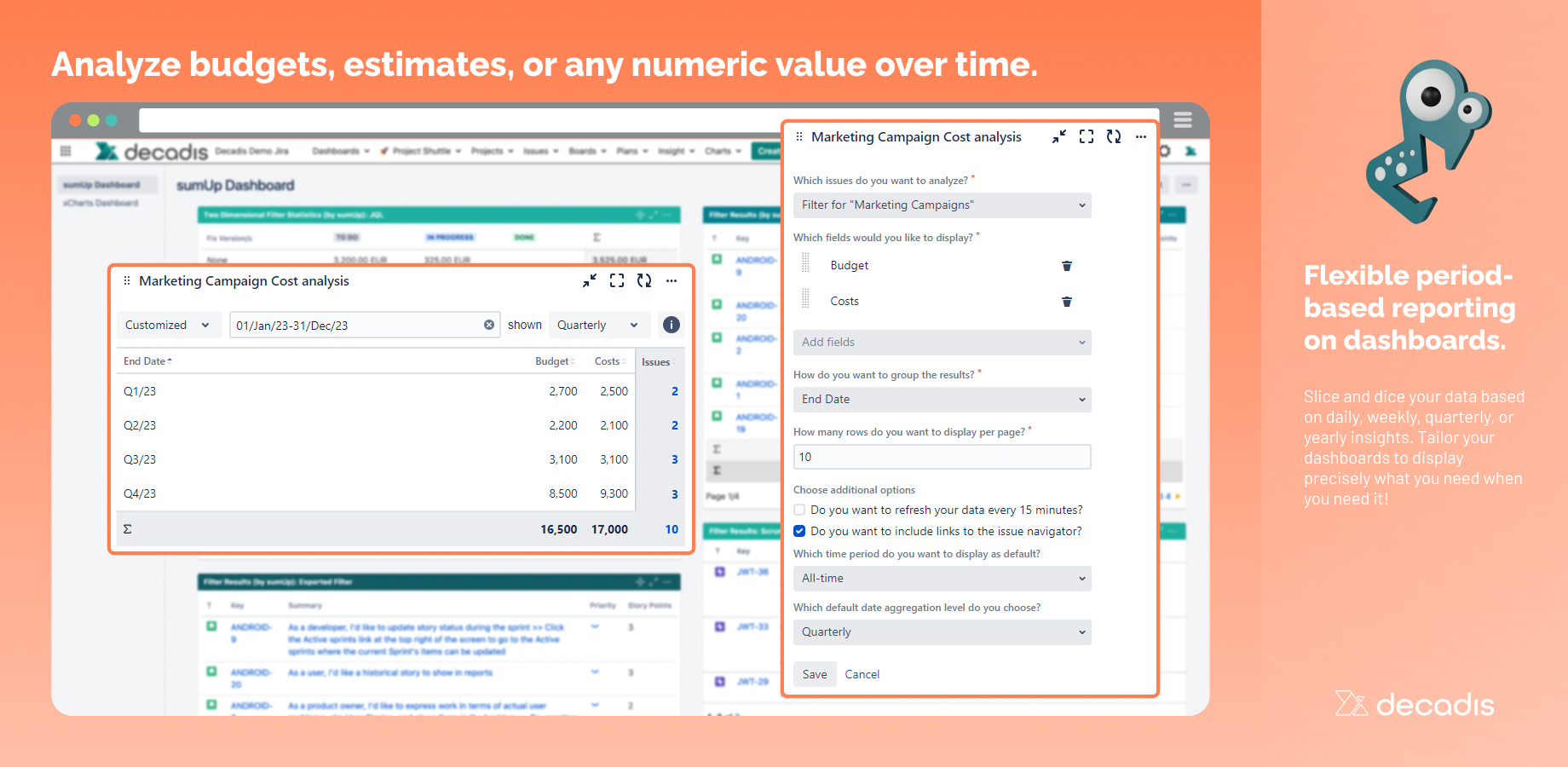Clear the 01/Jan/23-31/Dec/23 date range
Image resolution: width=1568 pixels, height=767 pixels.
click(489, 325)
